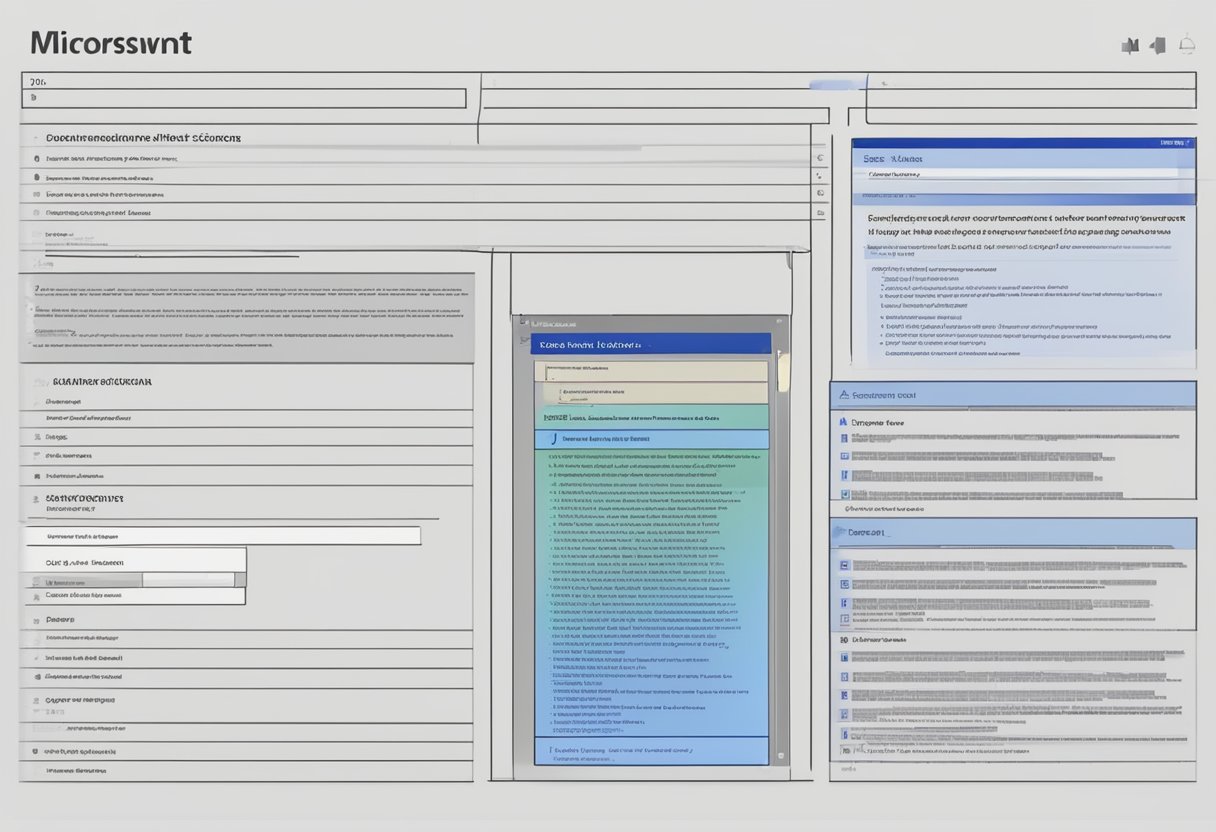Click the bell notification icon at top right
The width and height of the screenshot is (1216, 832).
pos(1187,44)
